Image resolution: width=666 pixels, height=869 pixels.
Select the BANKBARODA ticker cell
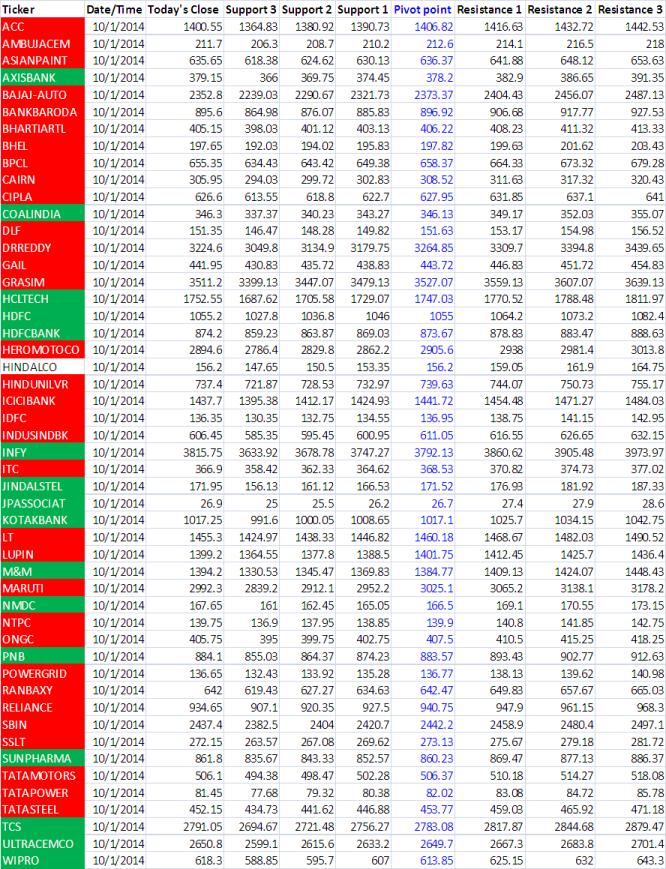43,112
